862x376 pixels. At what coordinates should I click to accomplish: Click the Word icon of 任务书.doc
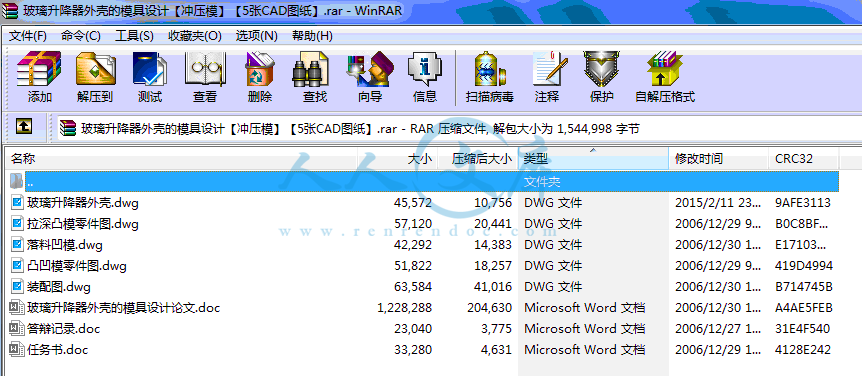pyautogui.click(x=17, y=350)
